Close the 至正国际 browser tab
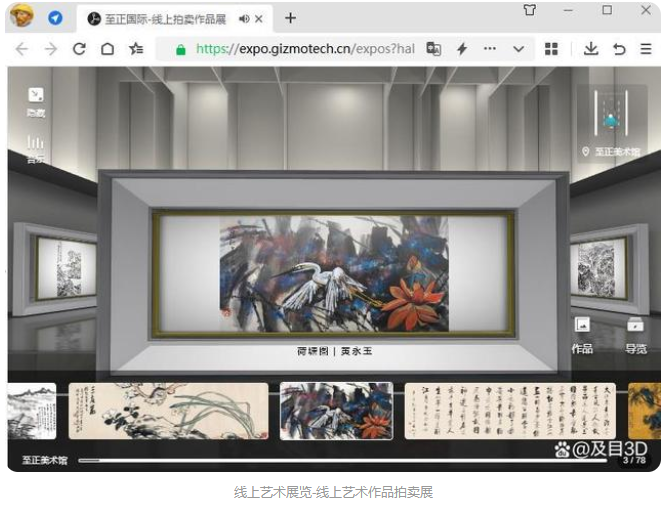The width and height of the screenshot is (667, 505). pos(259,19)
